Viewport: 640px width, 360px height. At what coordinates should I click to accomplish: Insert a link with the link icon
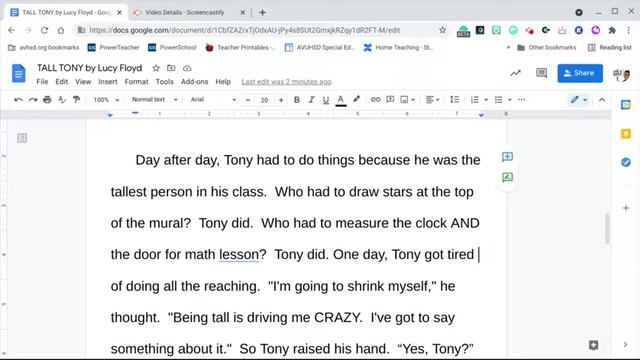(375, 100)
